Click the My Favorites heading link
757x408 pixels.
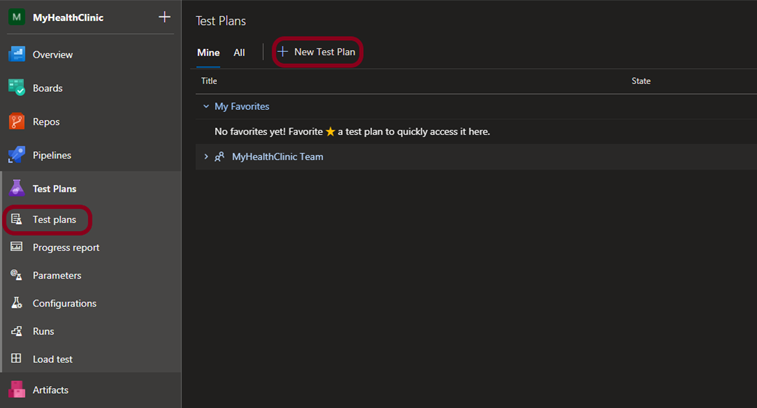(241, 106)
